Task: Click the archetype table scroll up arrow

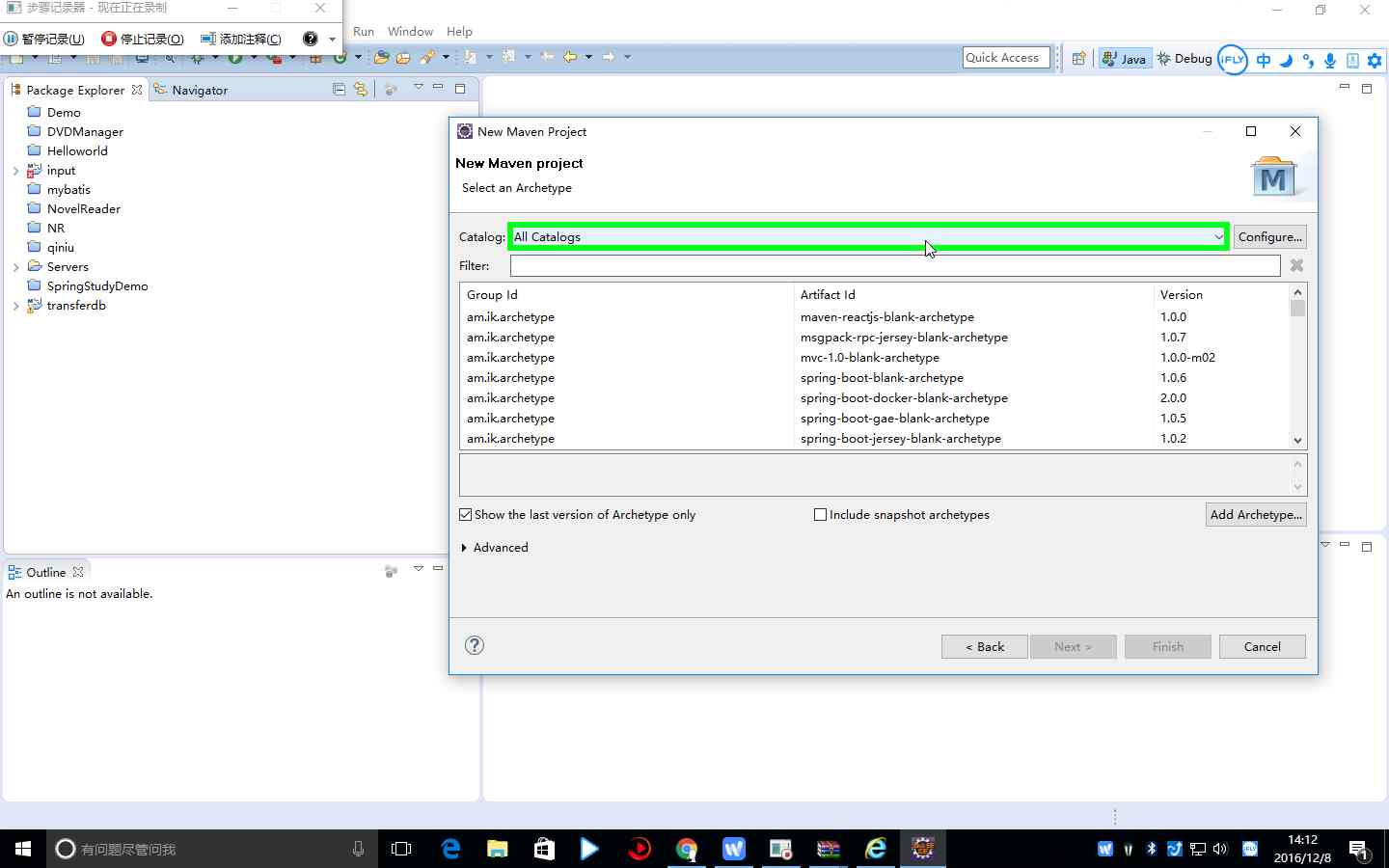Action: (1297, 292)
